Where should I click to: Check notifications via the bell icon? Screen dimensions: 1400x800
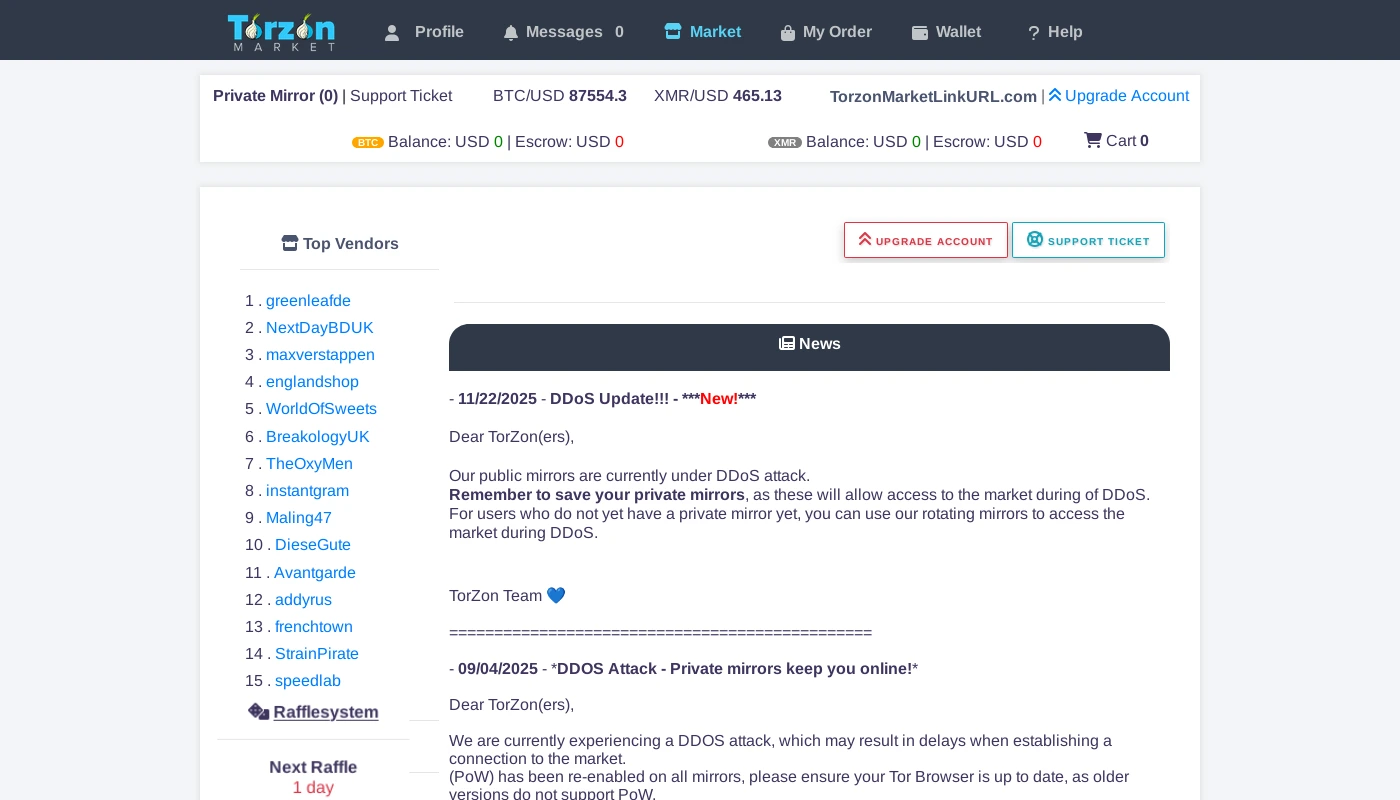click(511, 32)
